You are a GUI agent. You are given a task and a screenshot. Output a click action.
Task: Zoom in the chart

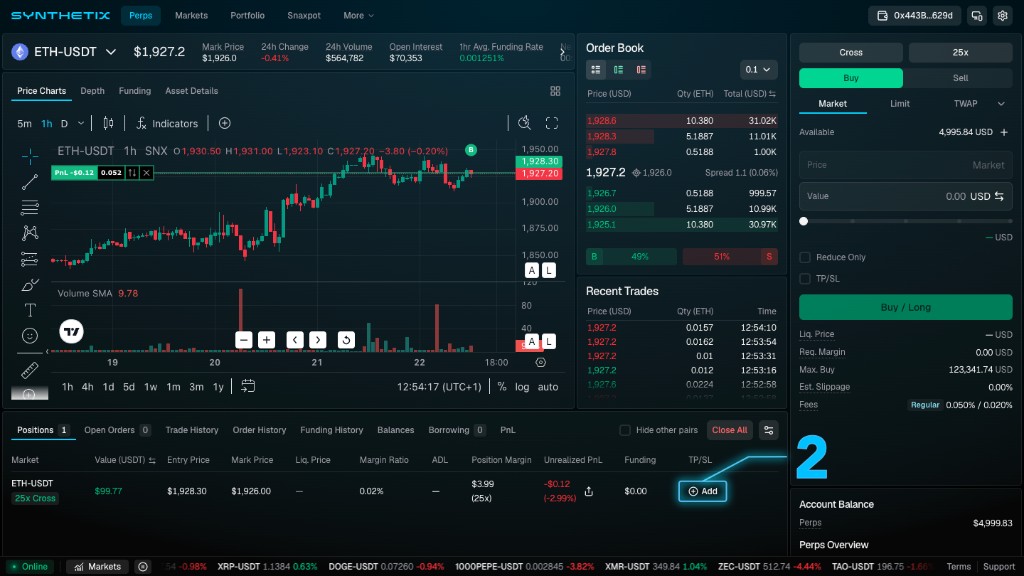point(266,340)
